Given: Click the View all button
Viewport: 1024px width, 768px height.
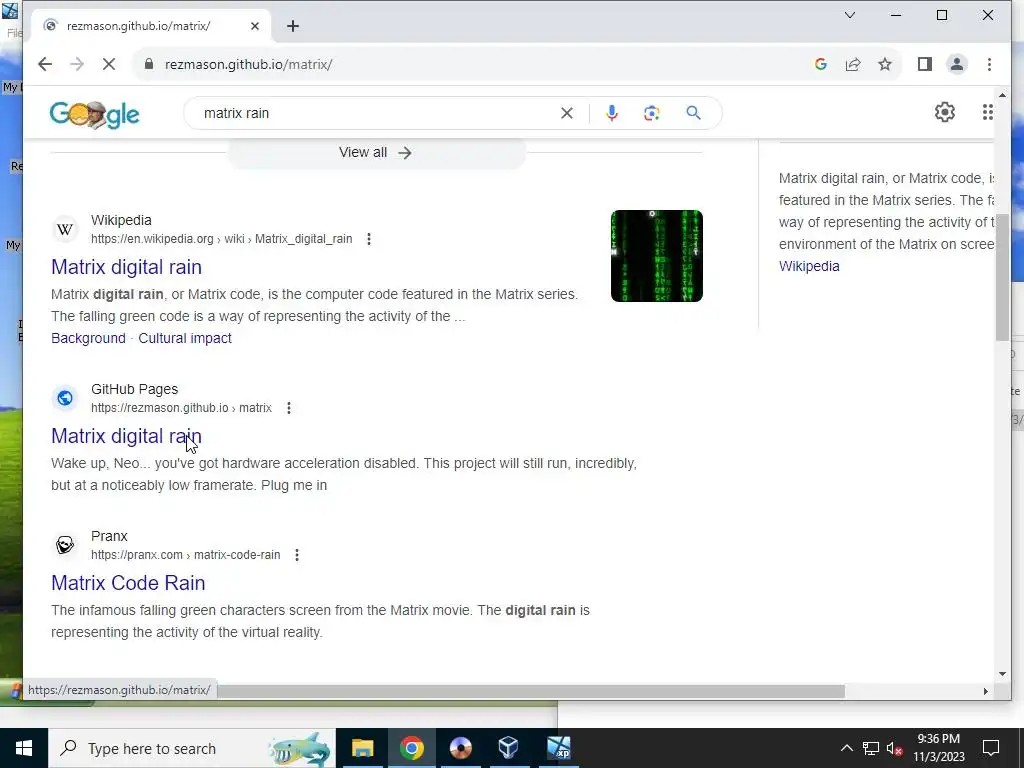Looking at the screenshot, I should pyautogui.click(x=376, y=153).
